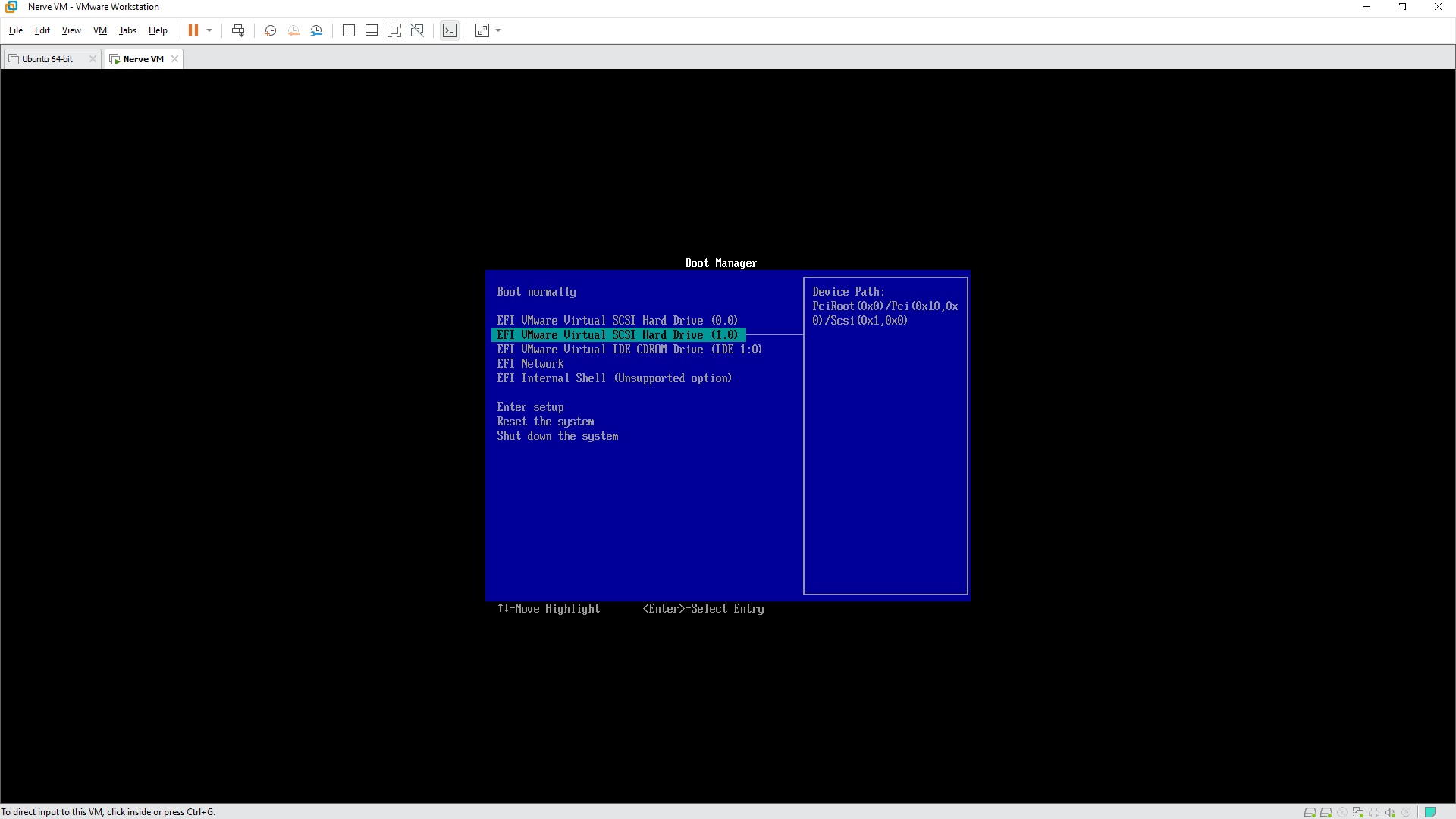1456x819 pixels.
Task: Take a snapshot of this VM
Action: 270,30
